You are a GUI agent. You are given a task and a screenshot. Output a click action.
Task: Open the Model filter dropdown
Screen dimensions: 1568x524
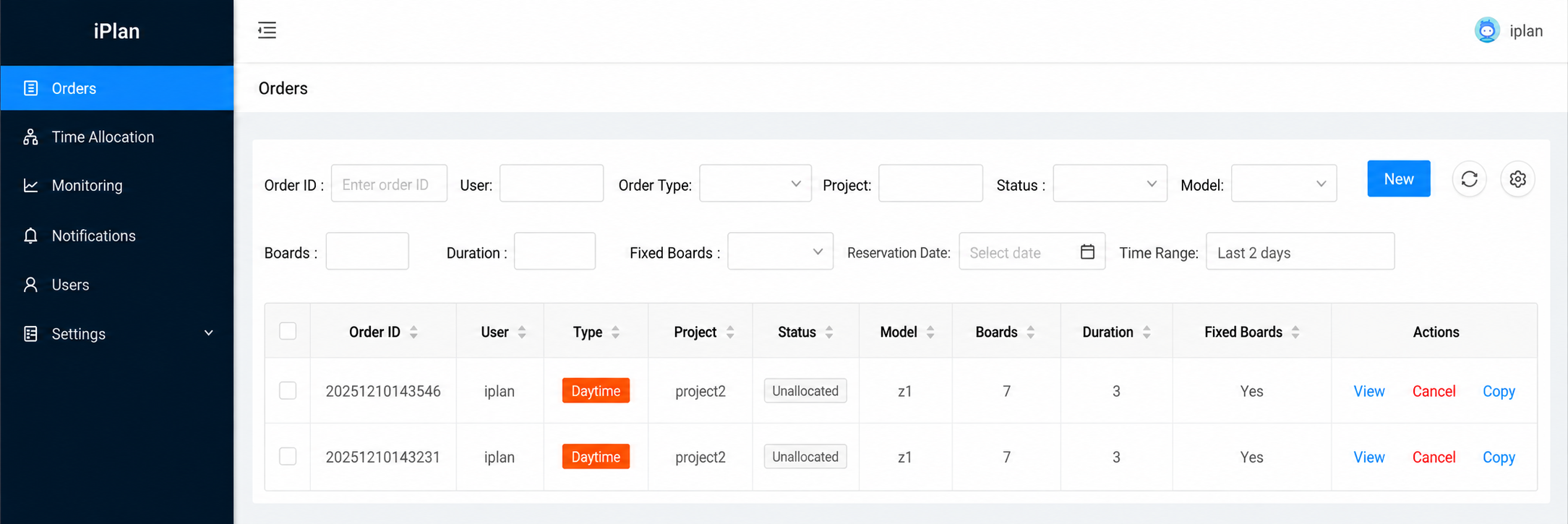click(x=1284, y=184)
